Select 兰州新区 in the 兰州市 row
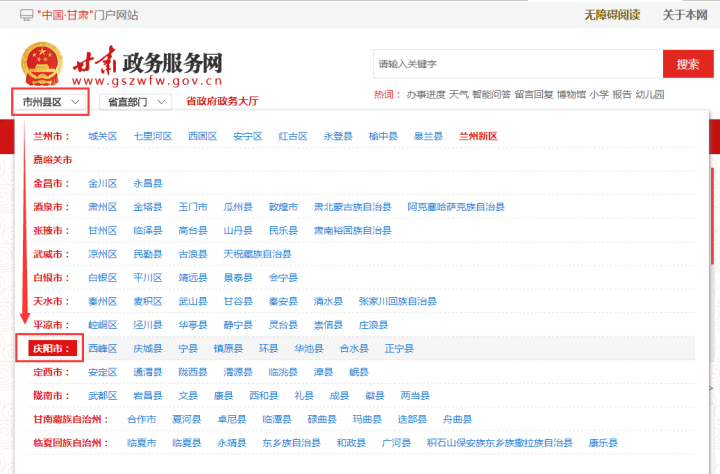This screenshot has height=474, width=720. pos(478,136)
